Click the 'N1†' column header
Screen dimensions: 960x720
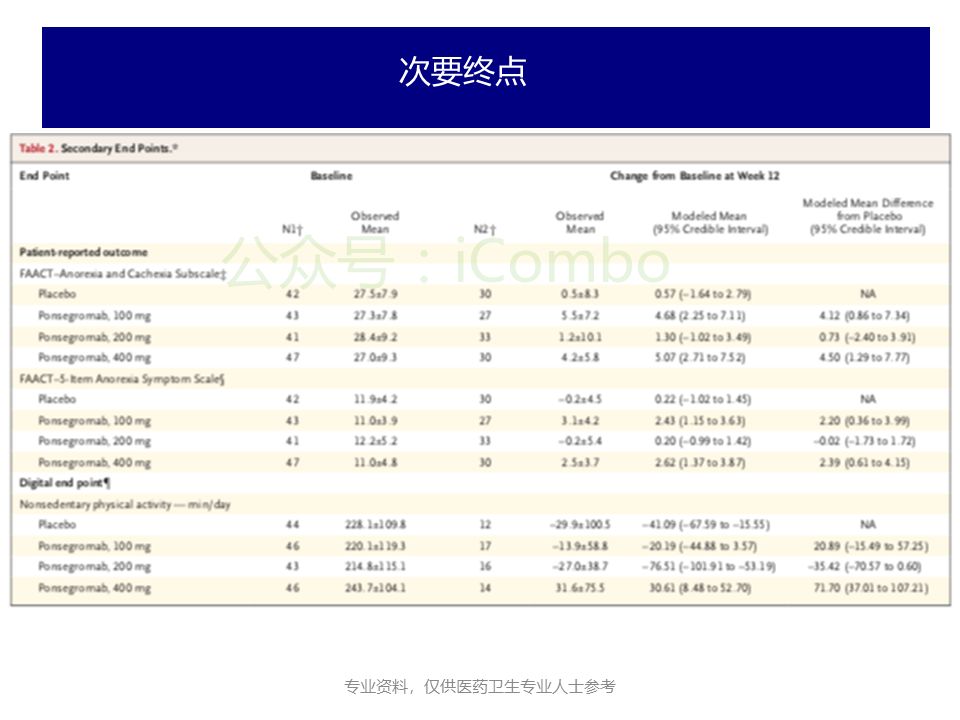[292, 229]
